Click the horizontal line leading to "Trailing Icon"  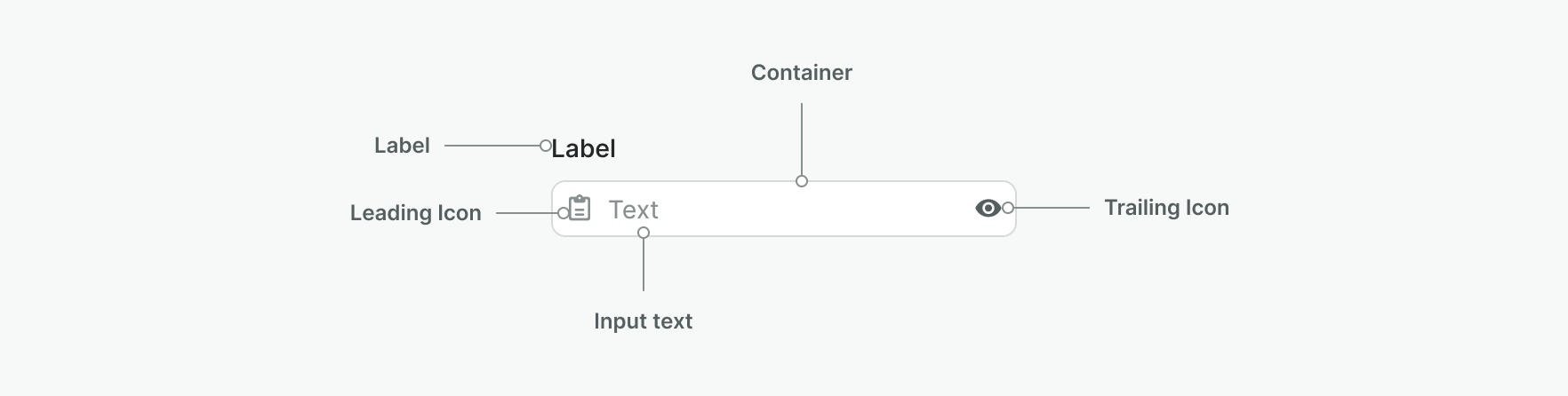1052,208
